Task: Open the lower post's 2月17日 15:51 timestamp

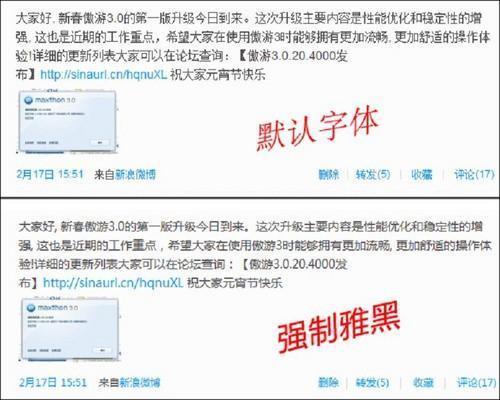Action: point(53,382)
